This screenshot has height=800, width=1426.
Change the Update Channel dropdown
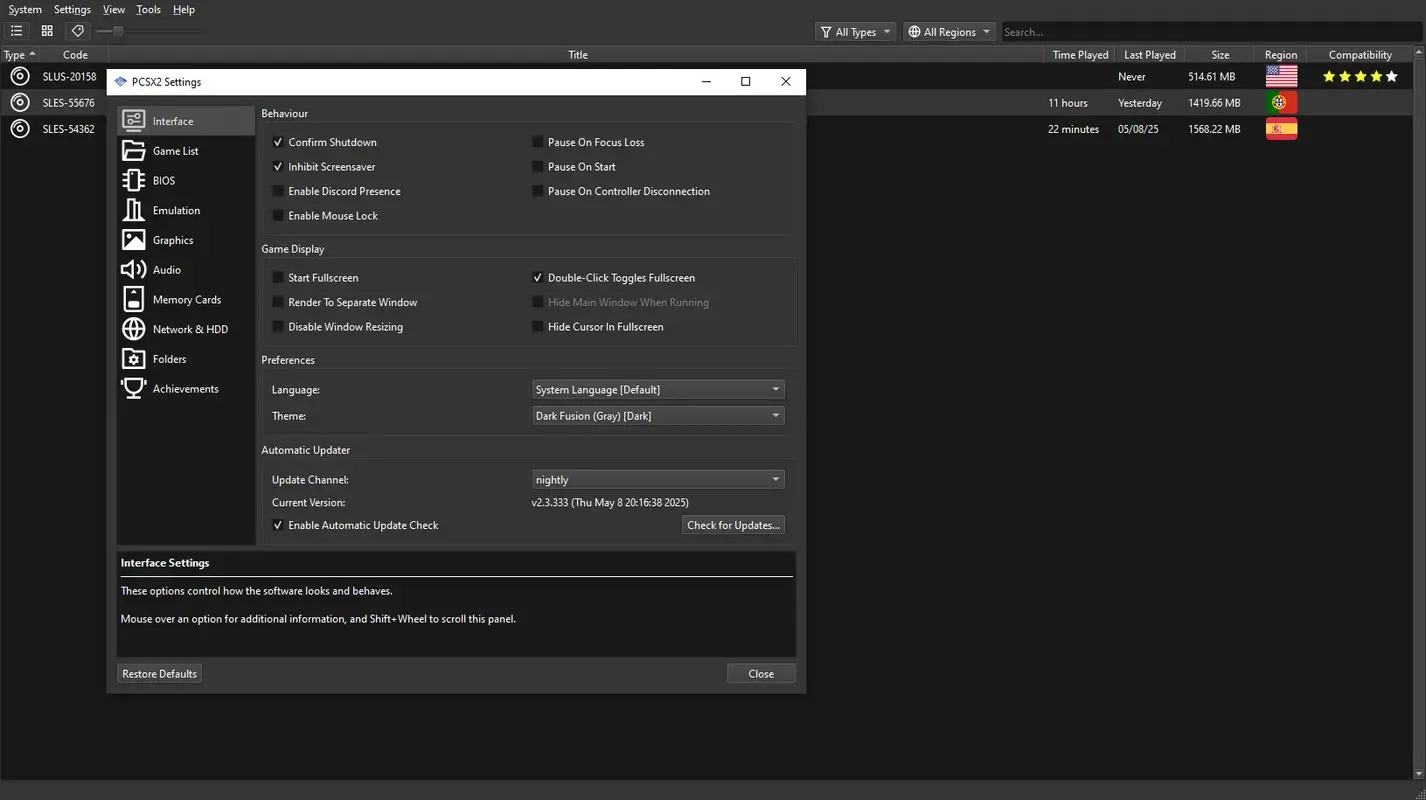657,479
